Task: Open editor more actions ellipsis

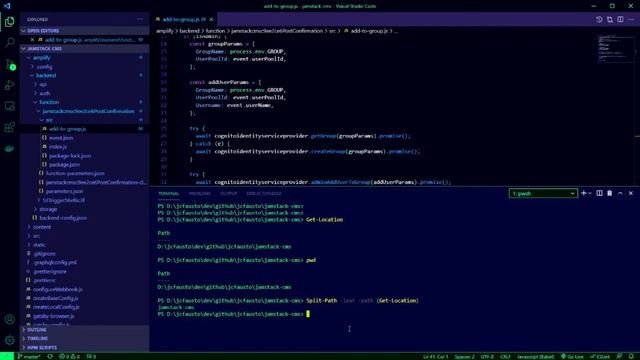Action: (631, 19)
